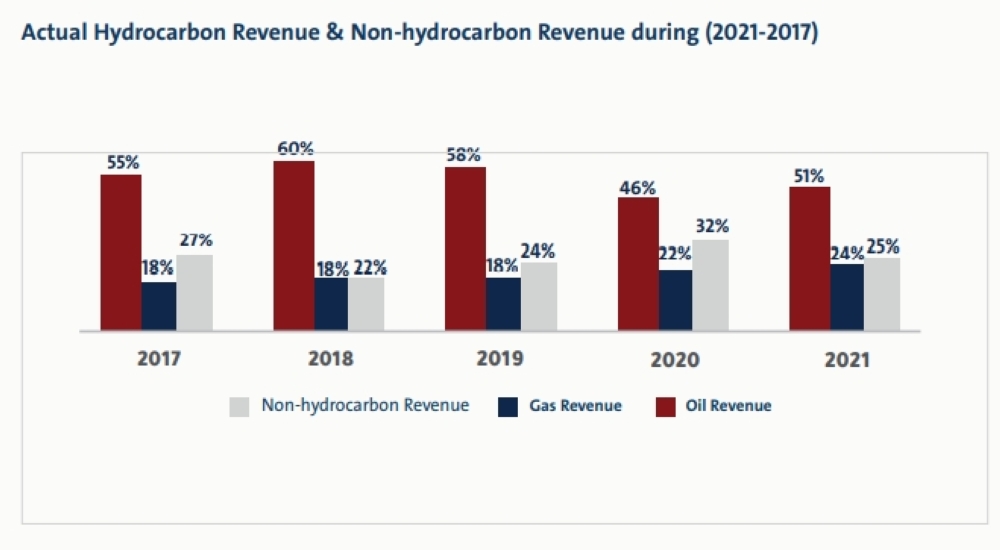1000x550 pixels.
Task: Select the 2019 Non-hydrocarbon Revenue bar
Action: point(539,297)
